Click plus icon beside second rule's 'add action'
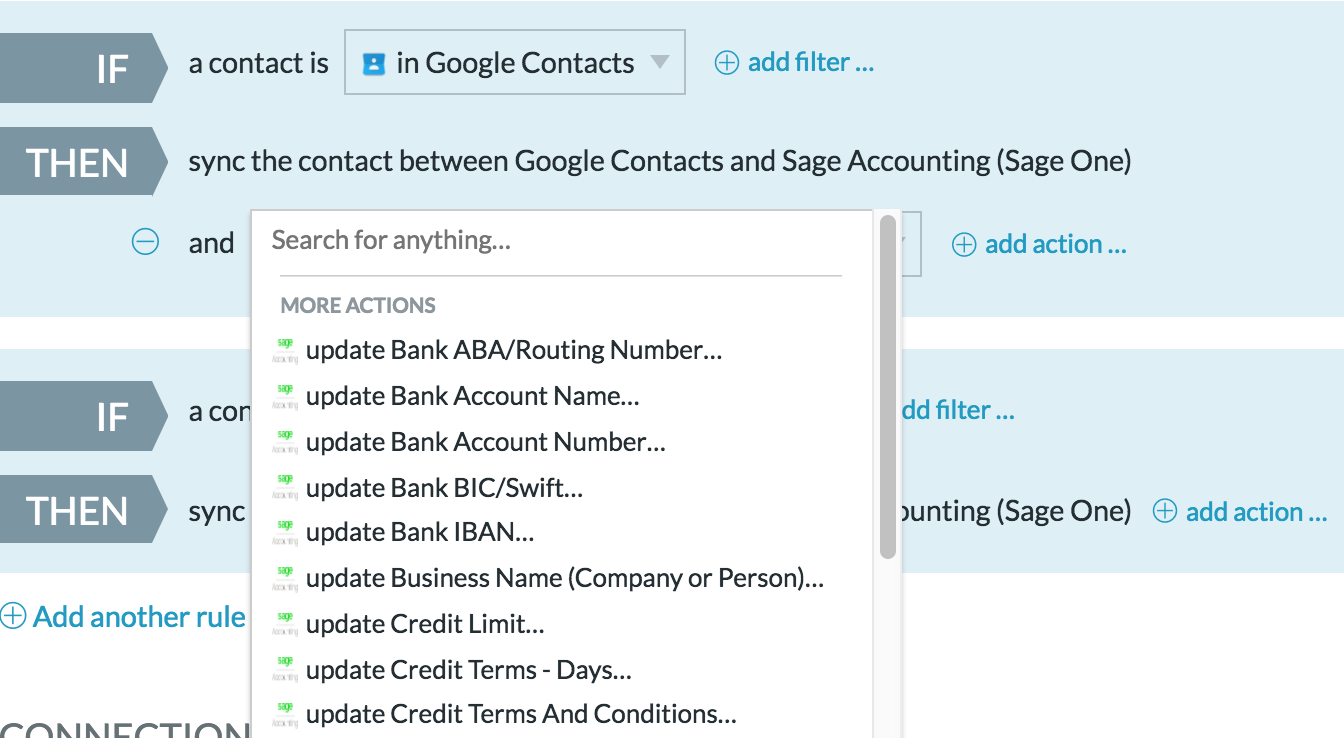 (x=1165, y=512)
